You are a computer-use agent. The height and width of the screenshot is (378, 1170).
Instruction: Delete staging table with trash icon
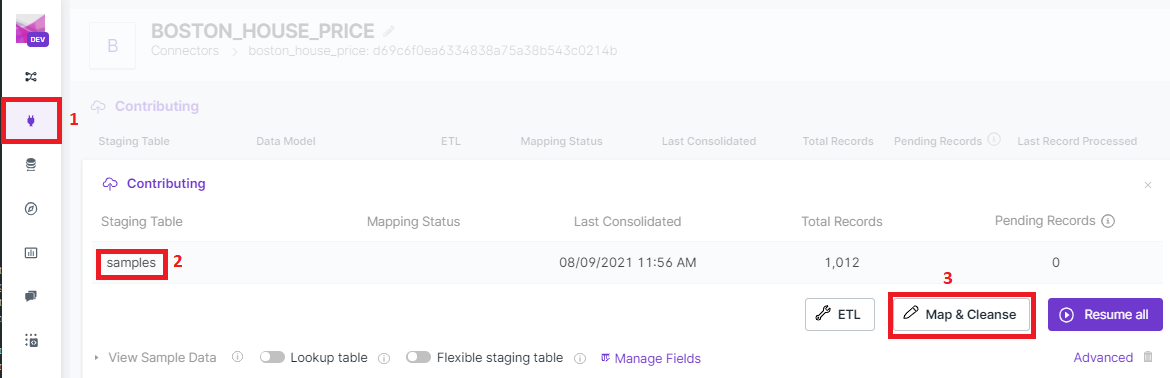click(1148, 357)
